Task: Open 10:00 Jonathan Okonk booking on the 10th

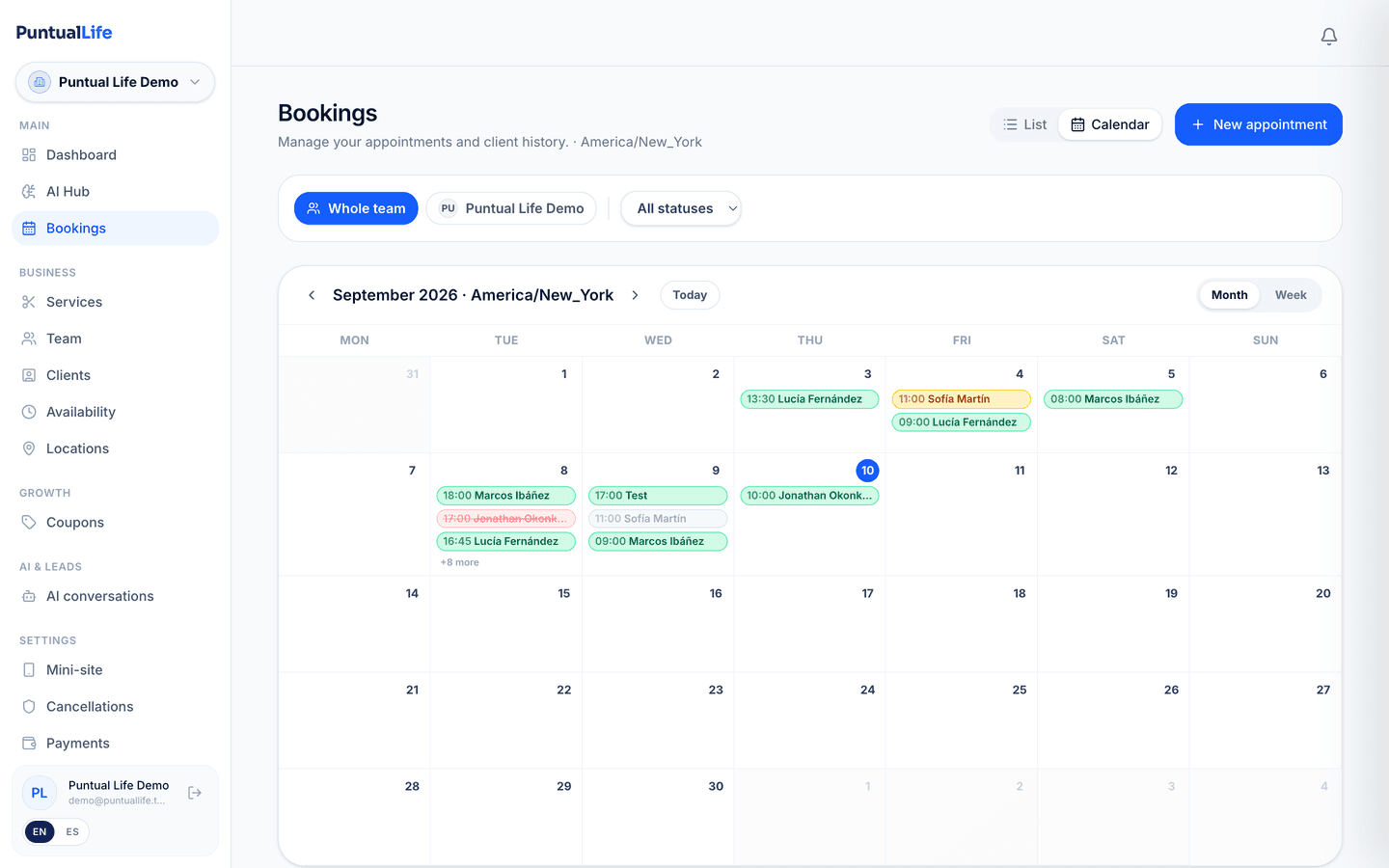Action: [809, 496]
